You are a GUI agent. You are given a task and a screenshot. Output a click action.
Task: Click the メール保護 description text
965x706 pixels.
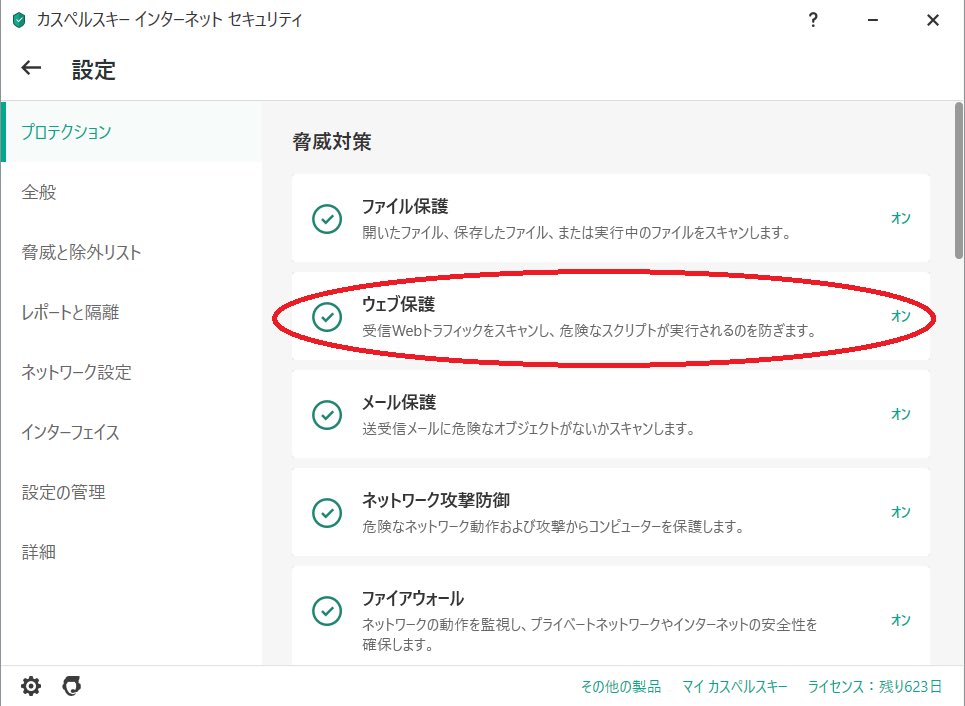click(x=528, y=428)
